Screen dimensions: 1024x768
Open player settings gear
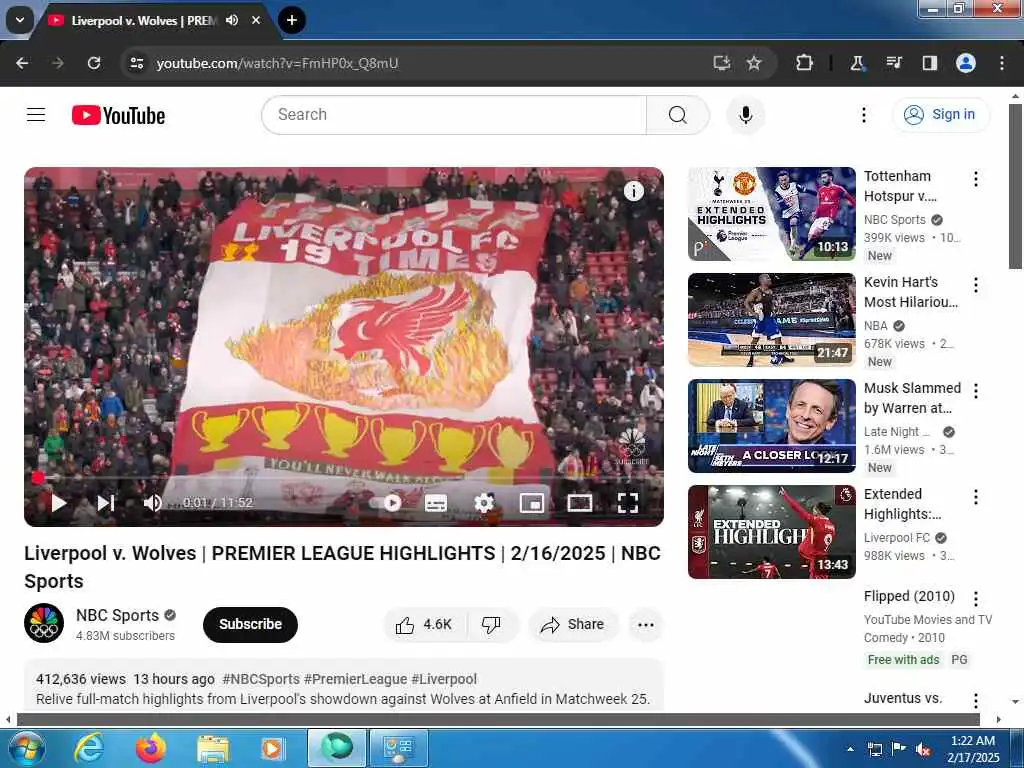point(484,503)
